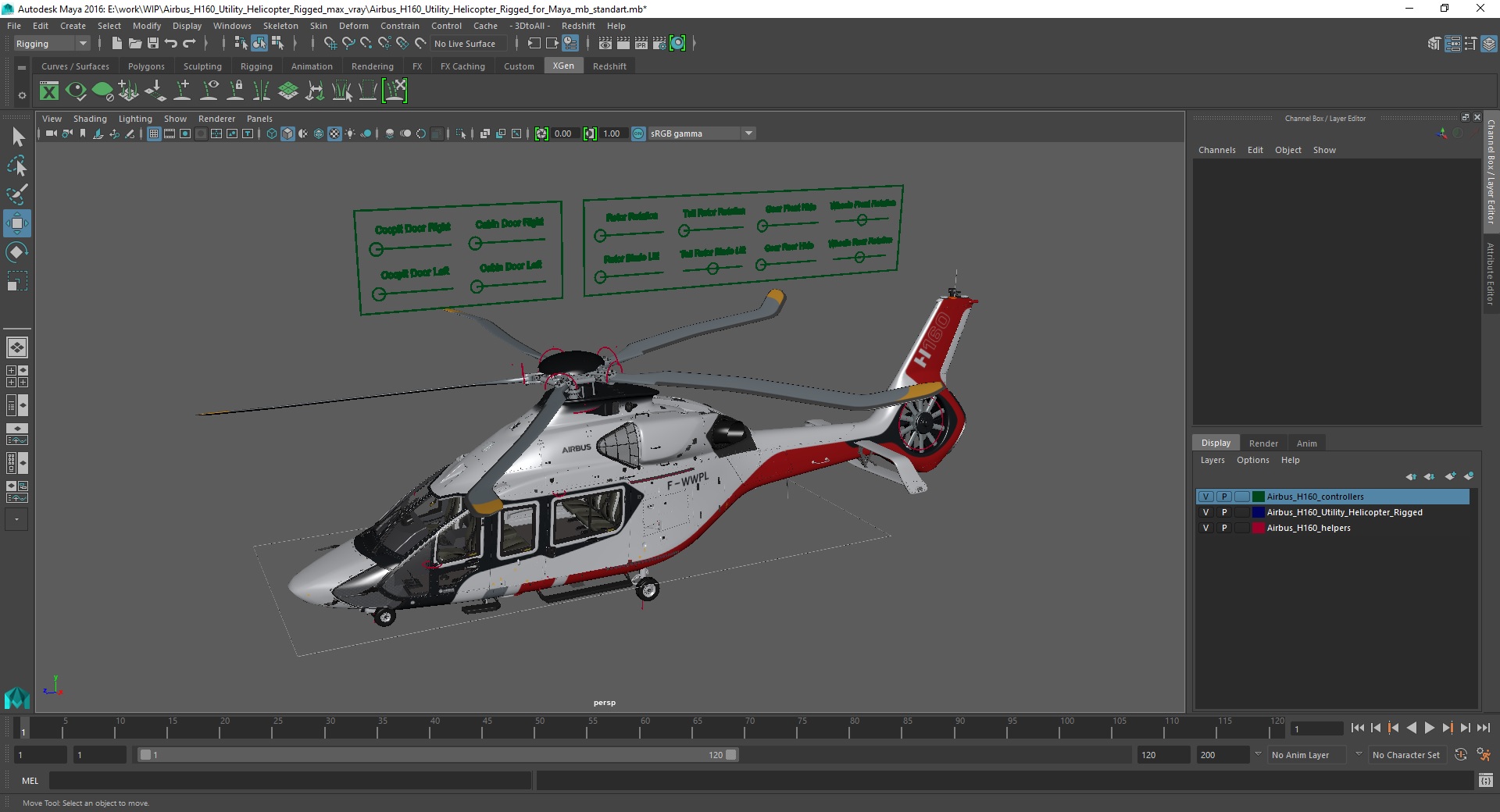Open viewport Renderer menu
1500x812 pixels.
(x=216, y=119)
